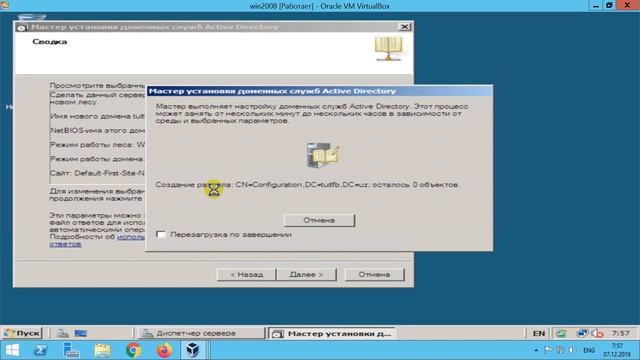640x360 pixels.
Task: Click 'Отмена' in the Сводка wizard window
Action: coord(374,275)
